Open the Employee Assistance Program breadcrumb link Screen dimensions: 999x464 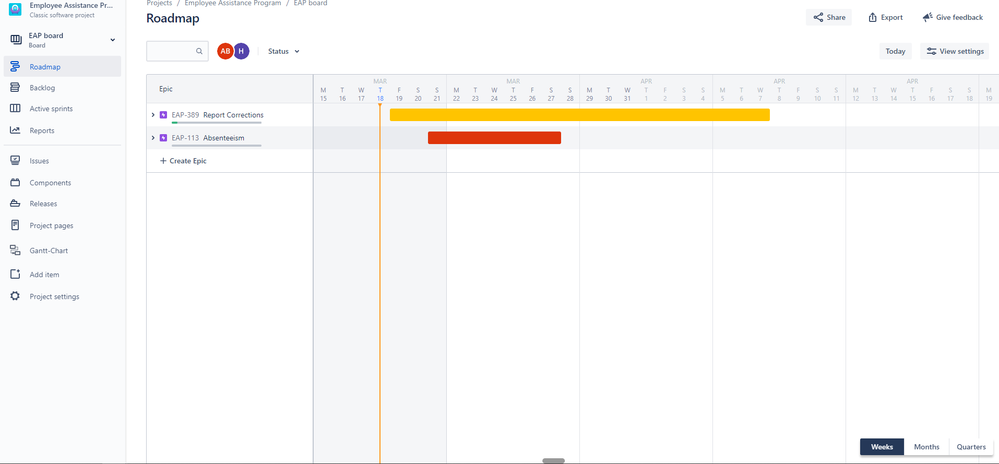[x=233, y=3]
